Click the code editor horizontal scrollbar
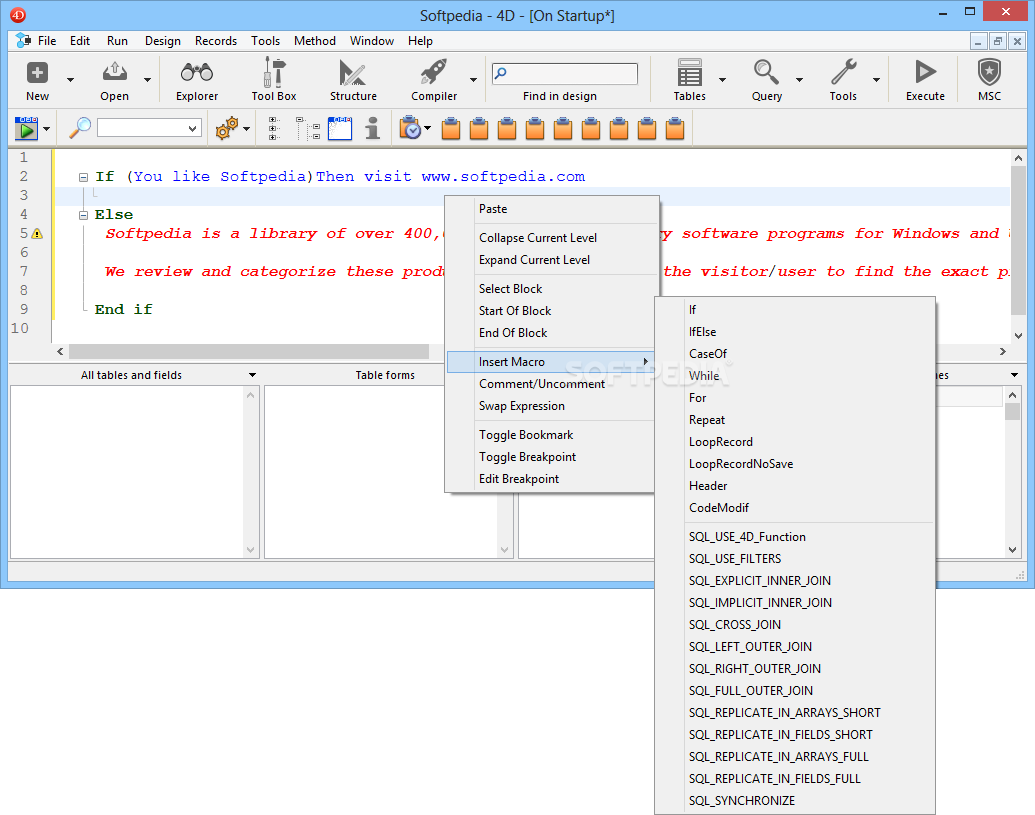This screenshot has width=1035, height=815. click(249, 352)
